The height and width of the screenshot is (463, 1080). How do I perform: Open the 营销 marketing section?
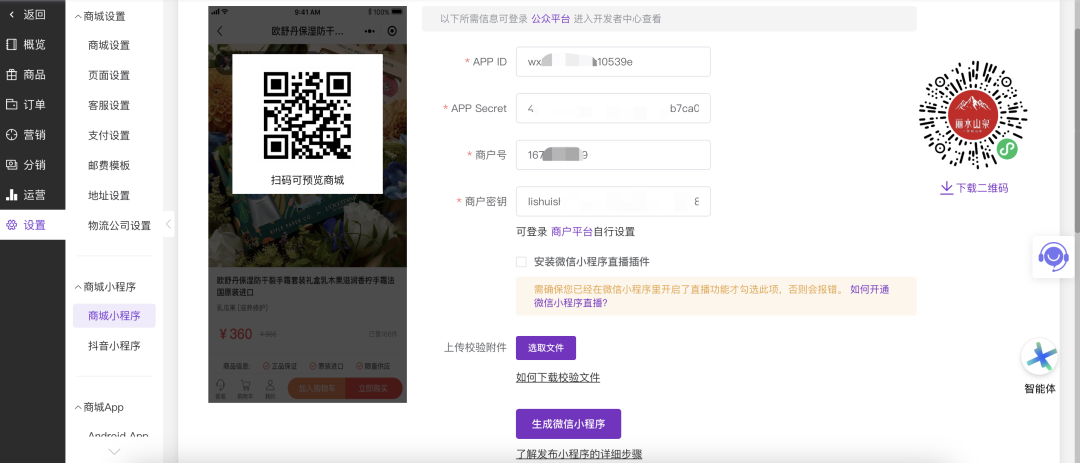[32, 134]
